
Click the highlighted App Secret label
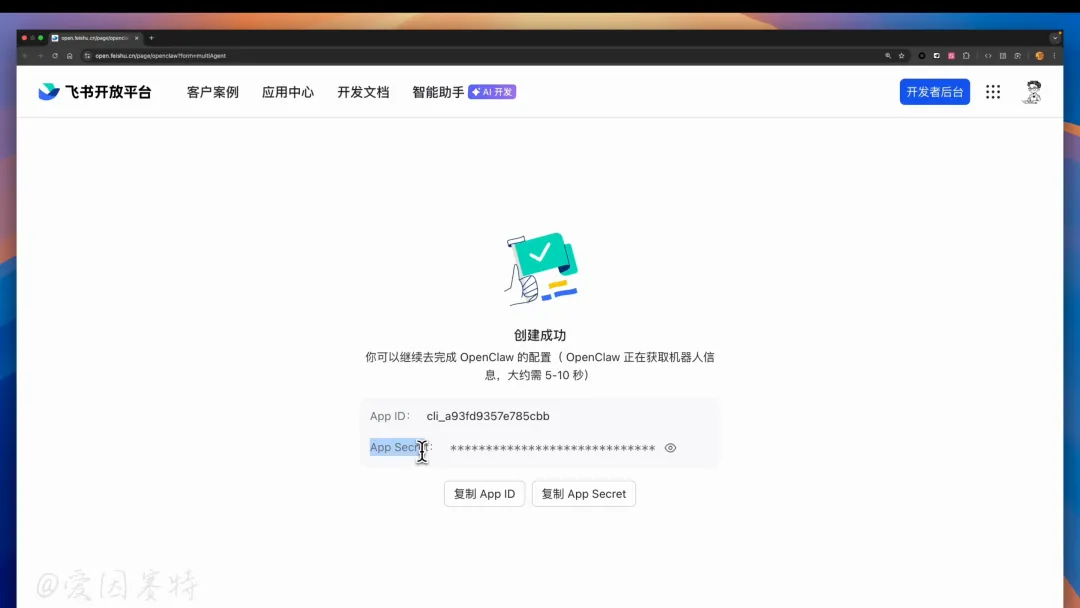[401, 448]
